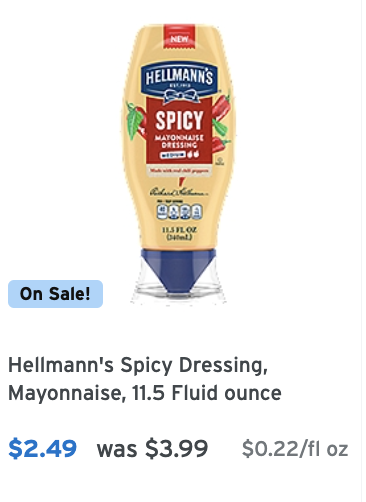
Task: Click the 11.5 FL OZ text on the bottle
Action: (x=179, y=230)
